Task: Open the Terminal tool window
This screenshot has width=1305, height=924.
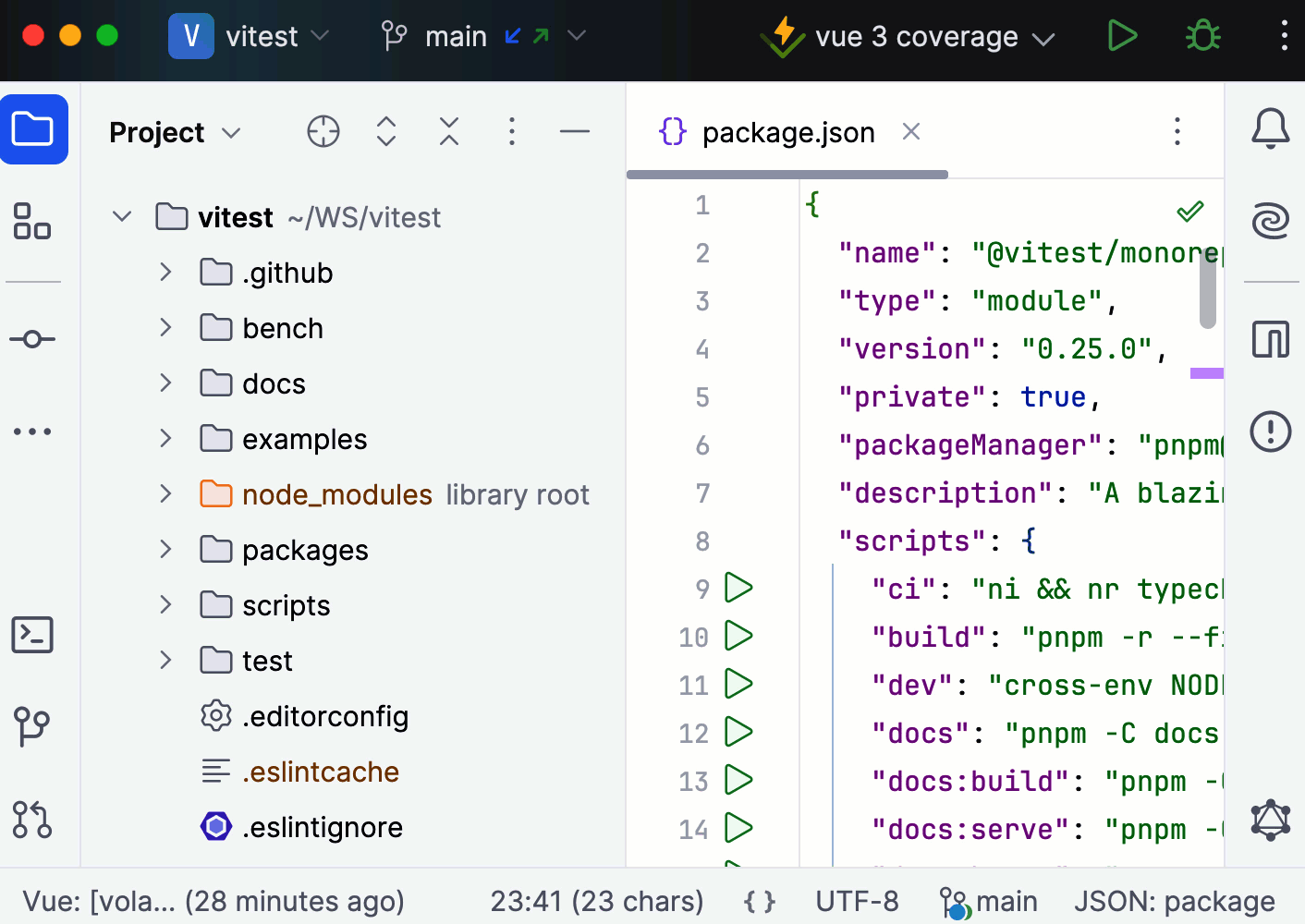Action: [x=32, y=635]
